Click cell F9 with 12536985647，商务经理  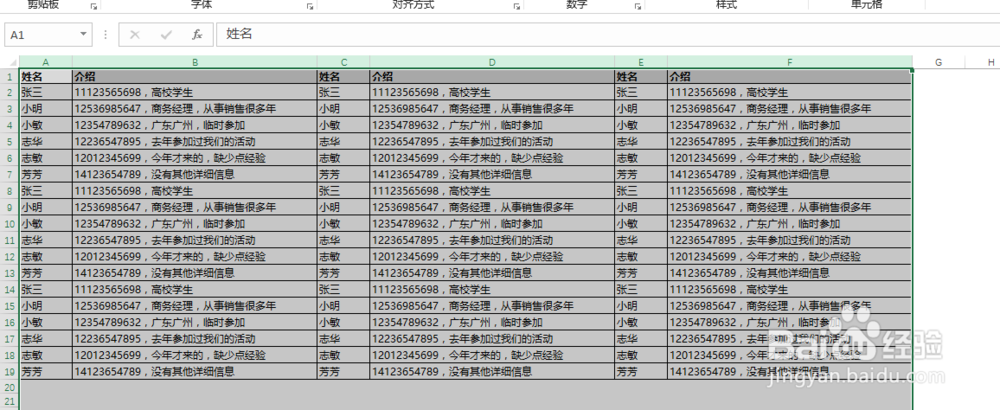(790, 207)
